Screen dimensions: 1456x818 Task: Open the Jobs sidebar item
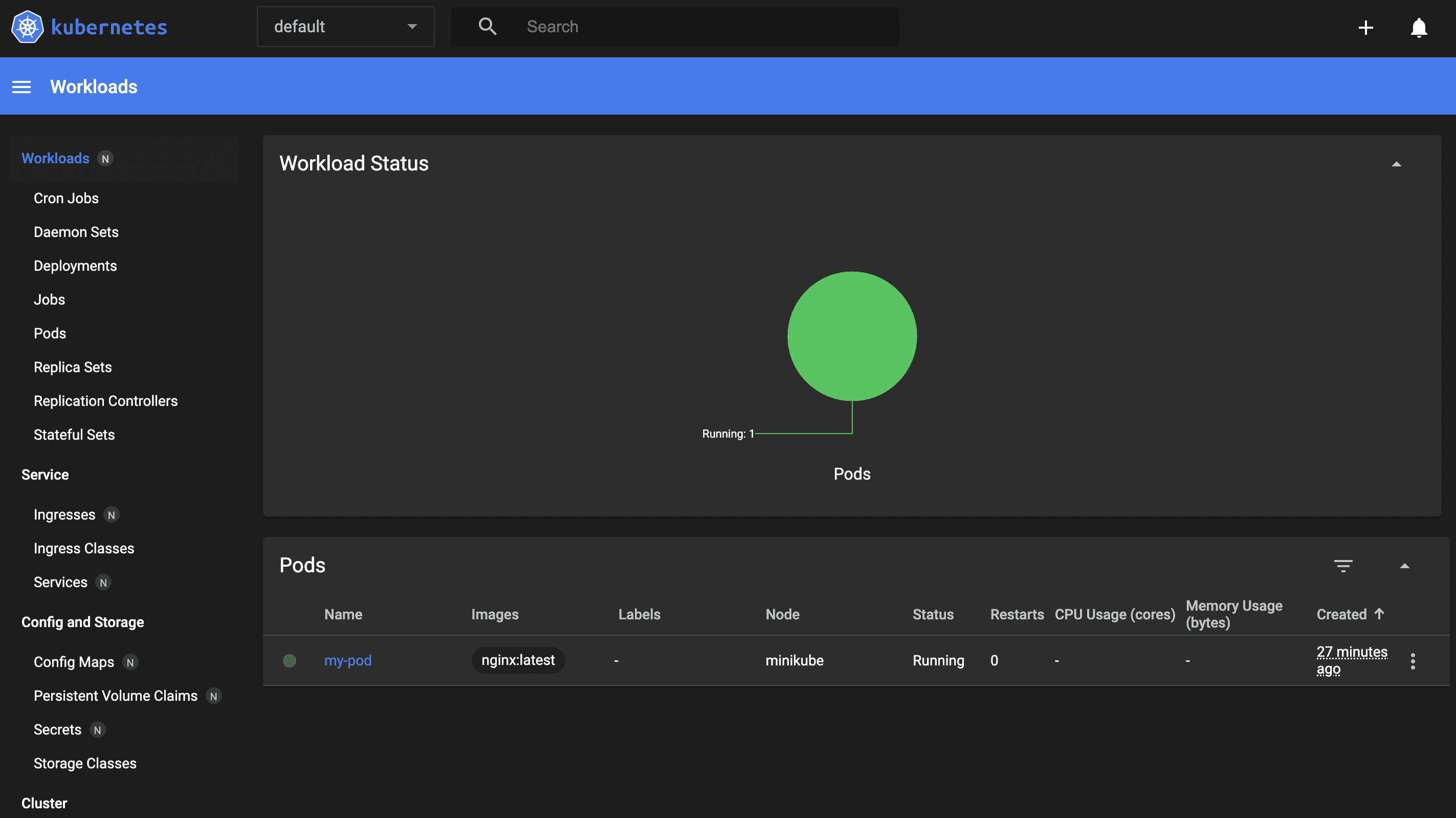click(x=49, y=300)
